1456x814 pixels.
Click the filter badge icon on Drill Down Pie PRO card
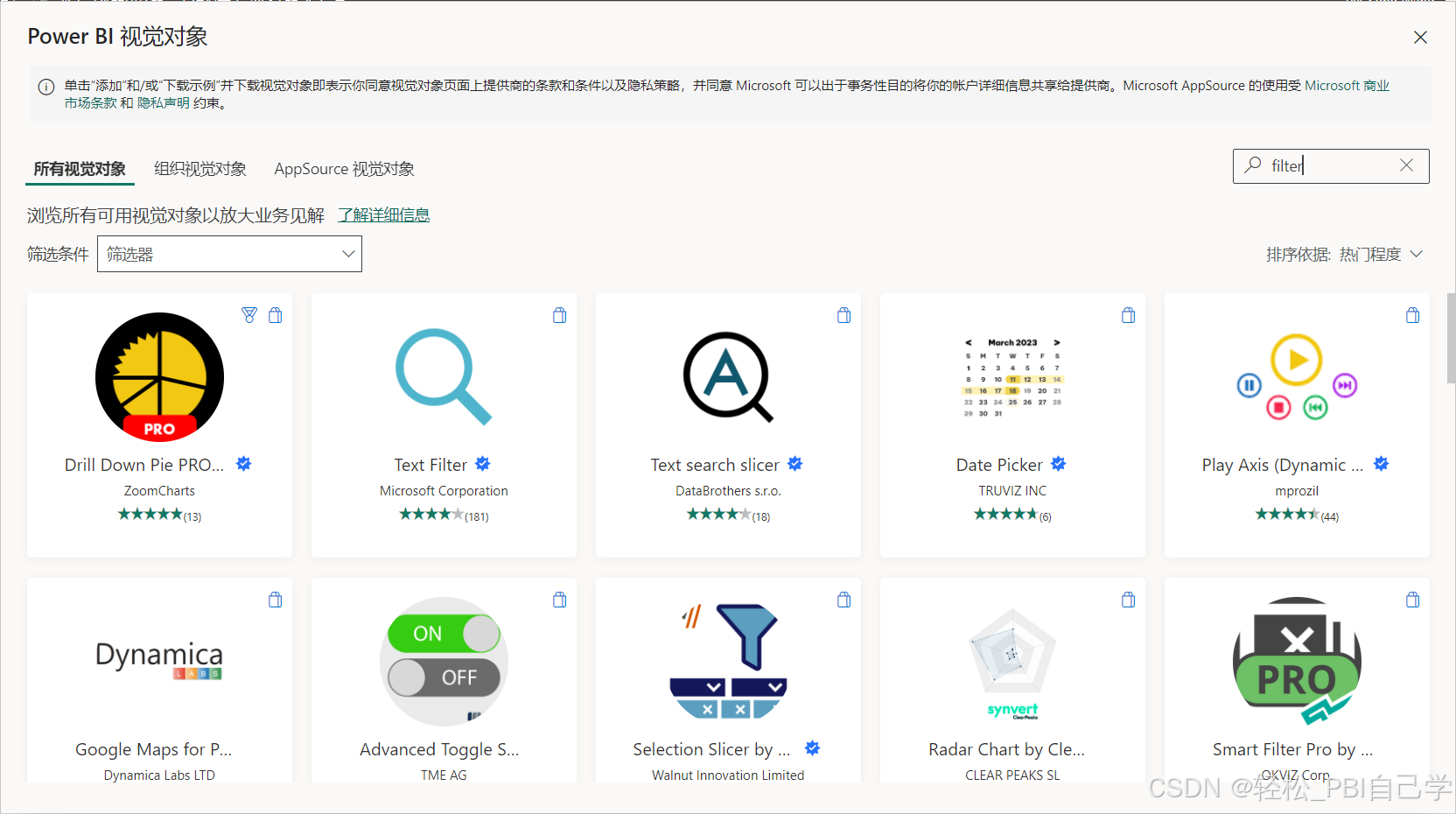point(249,315)
